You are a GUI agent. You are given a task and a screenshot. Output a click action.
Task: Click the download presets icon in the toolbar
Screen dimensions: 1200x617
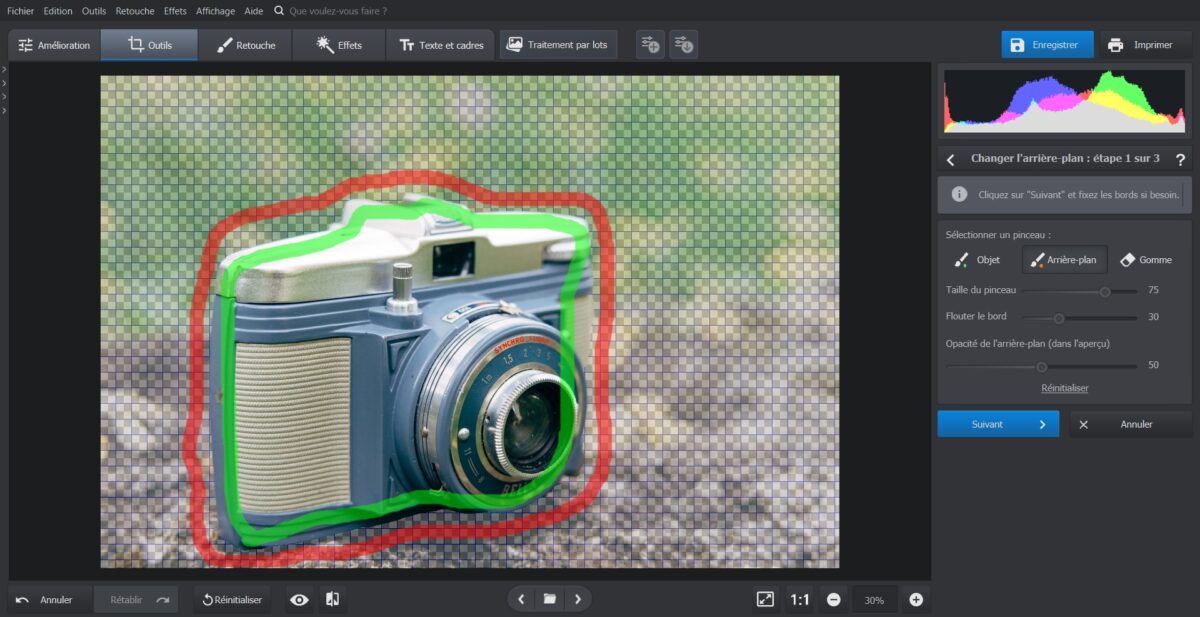pyautogui.click(x=683, y=45)
